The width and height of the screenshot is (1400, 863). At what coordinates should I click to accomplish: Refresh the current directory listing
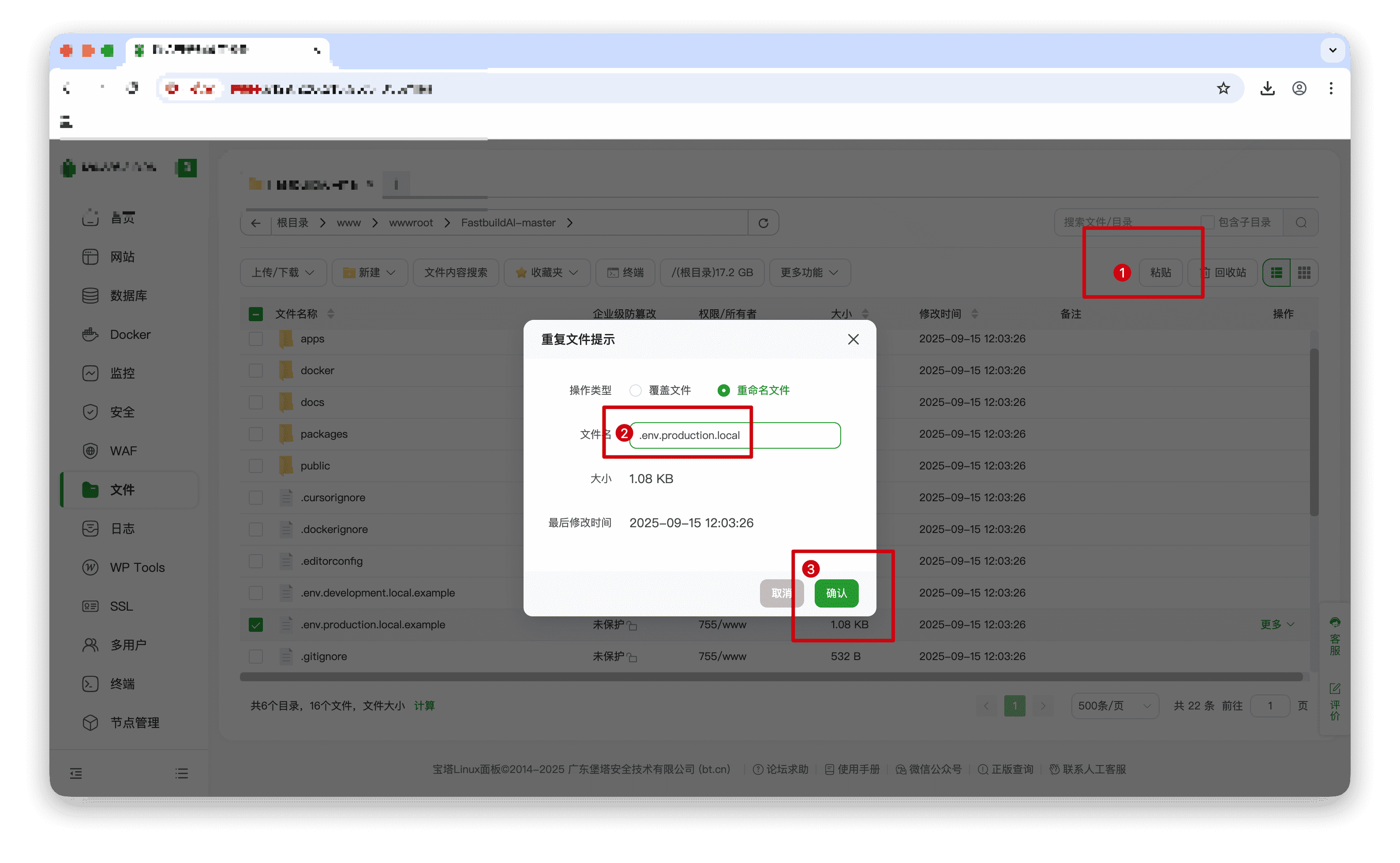coord(764,223)
